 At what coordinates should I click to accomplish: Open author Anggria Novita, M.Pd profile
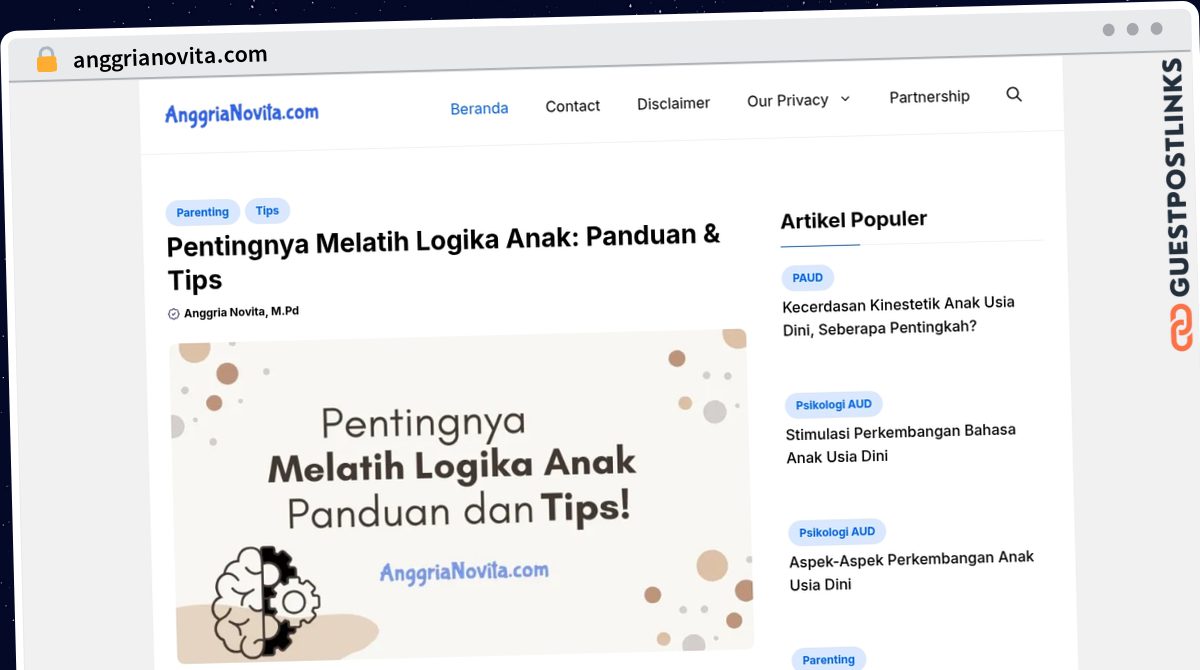241,312
